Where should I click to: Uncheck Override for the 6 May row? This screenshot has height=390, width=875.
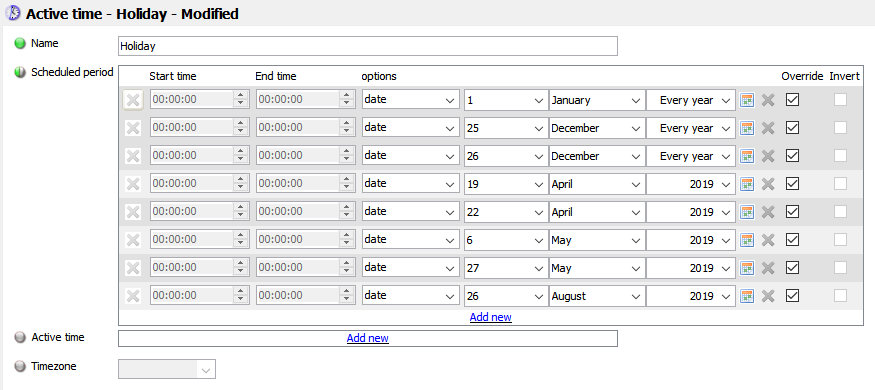792,239
